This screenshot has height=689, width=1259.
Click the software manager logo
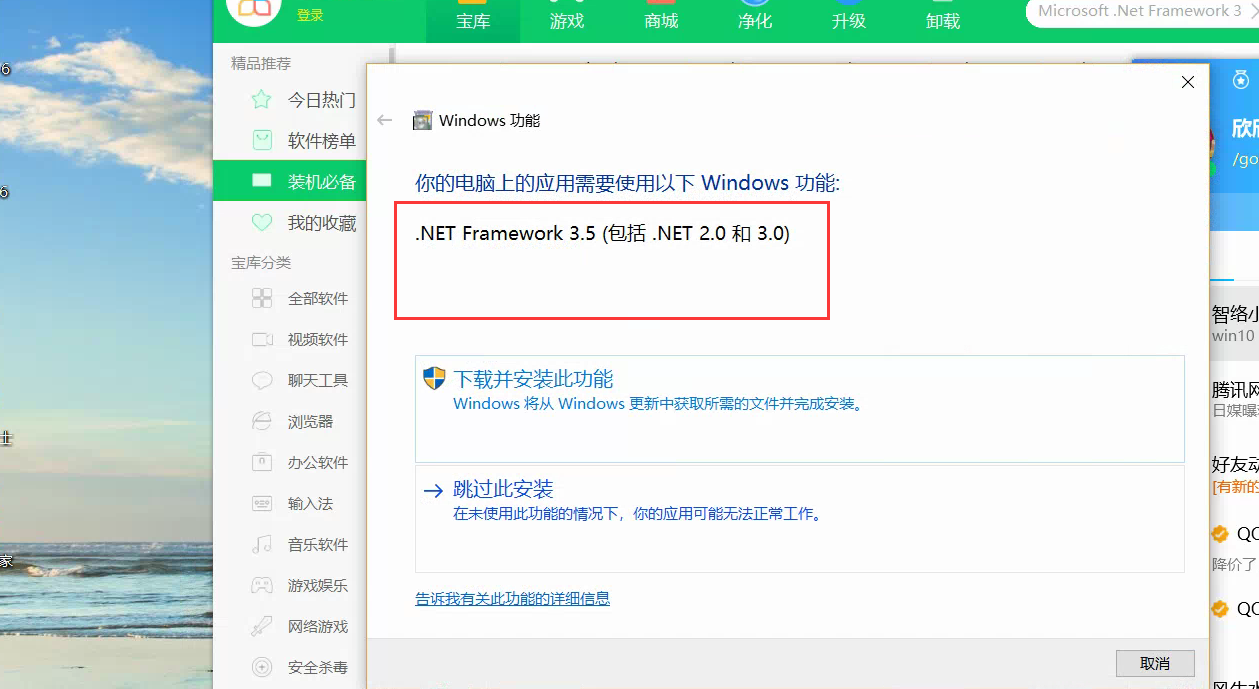[x=254, y=10]
